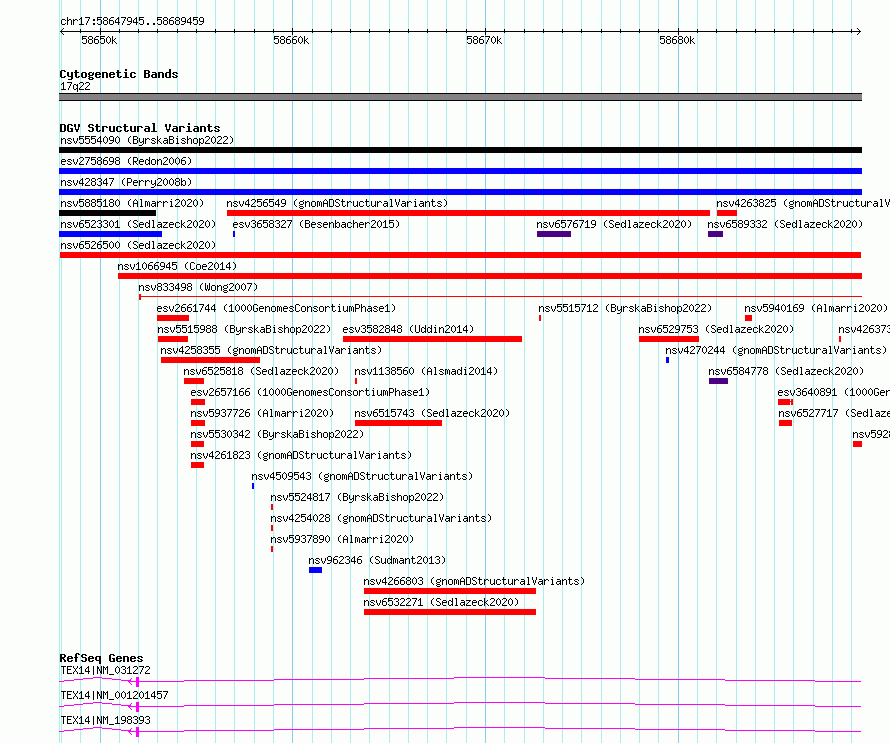Open nsv4256549 (gnomADStructuralVariants) label
Screen dimensions: 890x743
(337, 203)
